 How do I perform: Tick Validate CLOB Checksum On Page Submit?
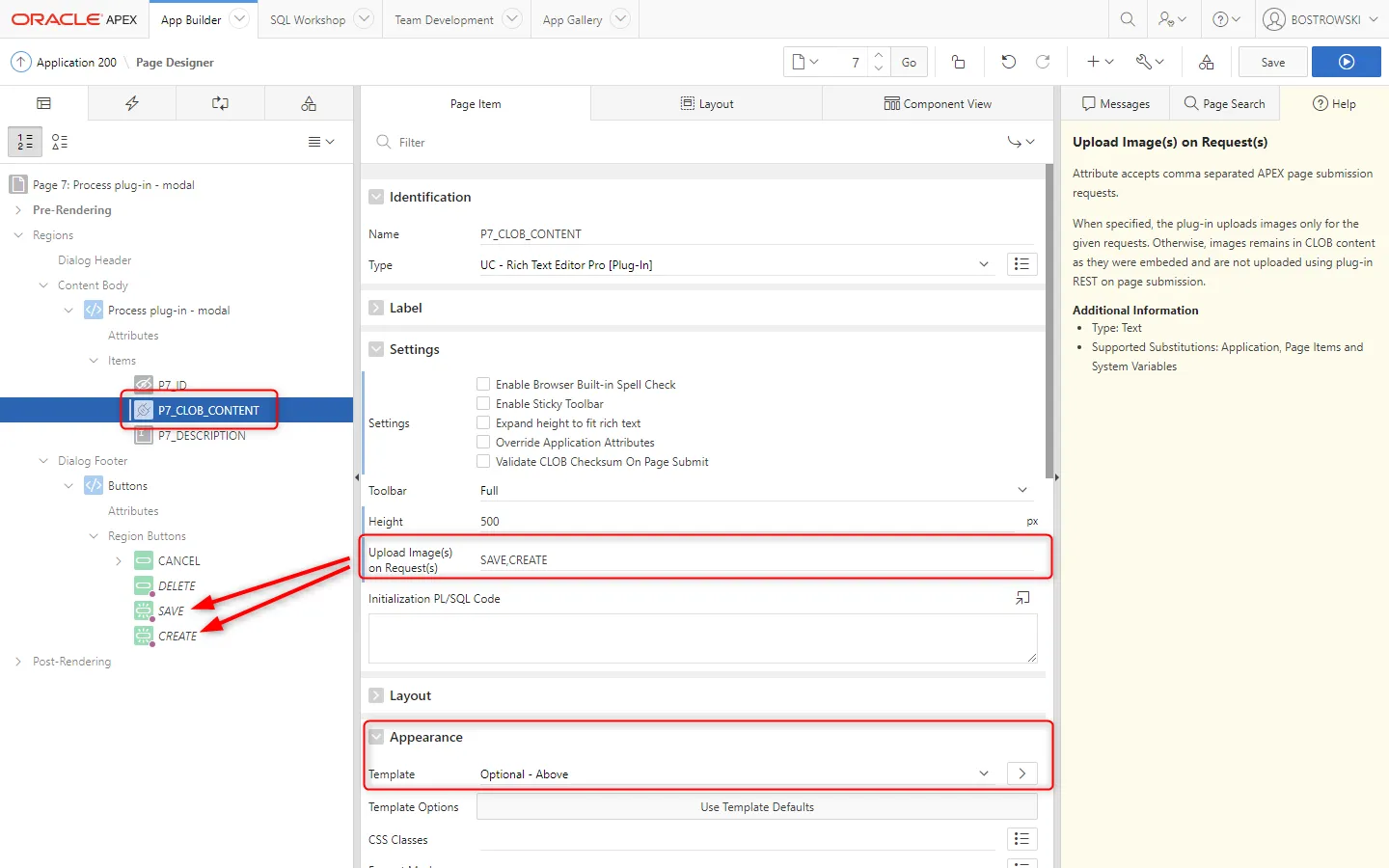pos(483,461)
